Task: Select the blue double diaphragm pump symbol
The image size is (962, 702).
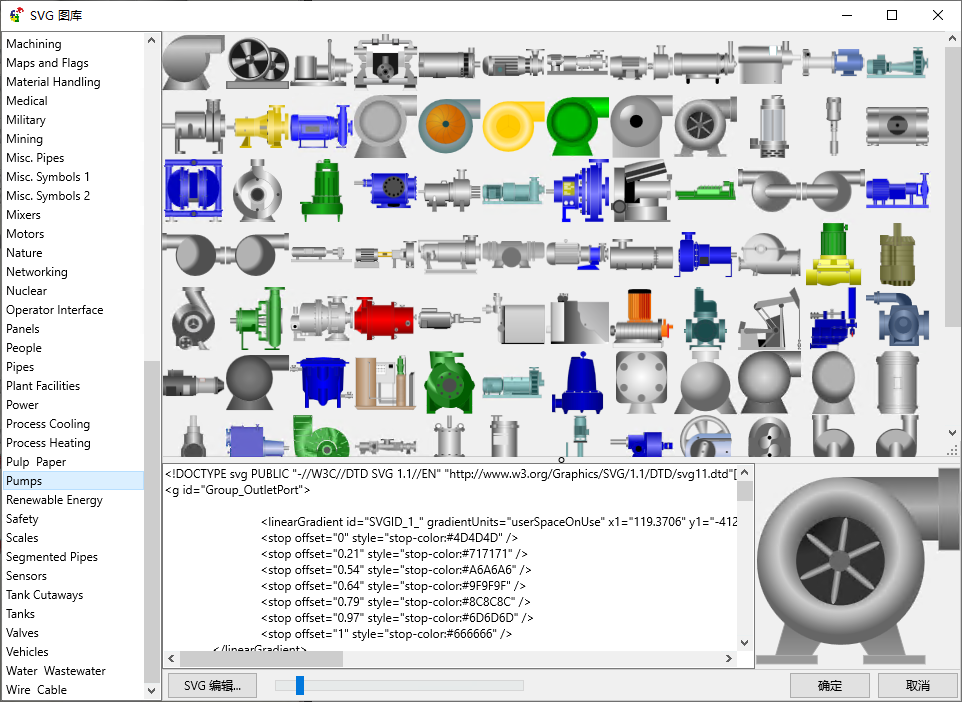Action: click(193, 190)
